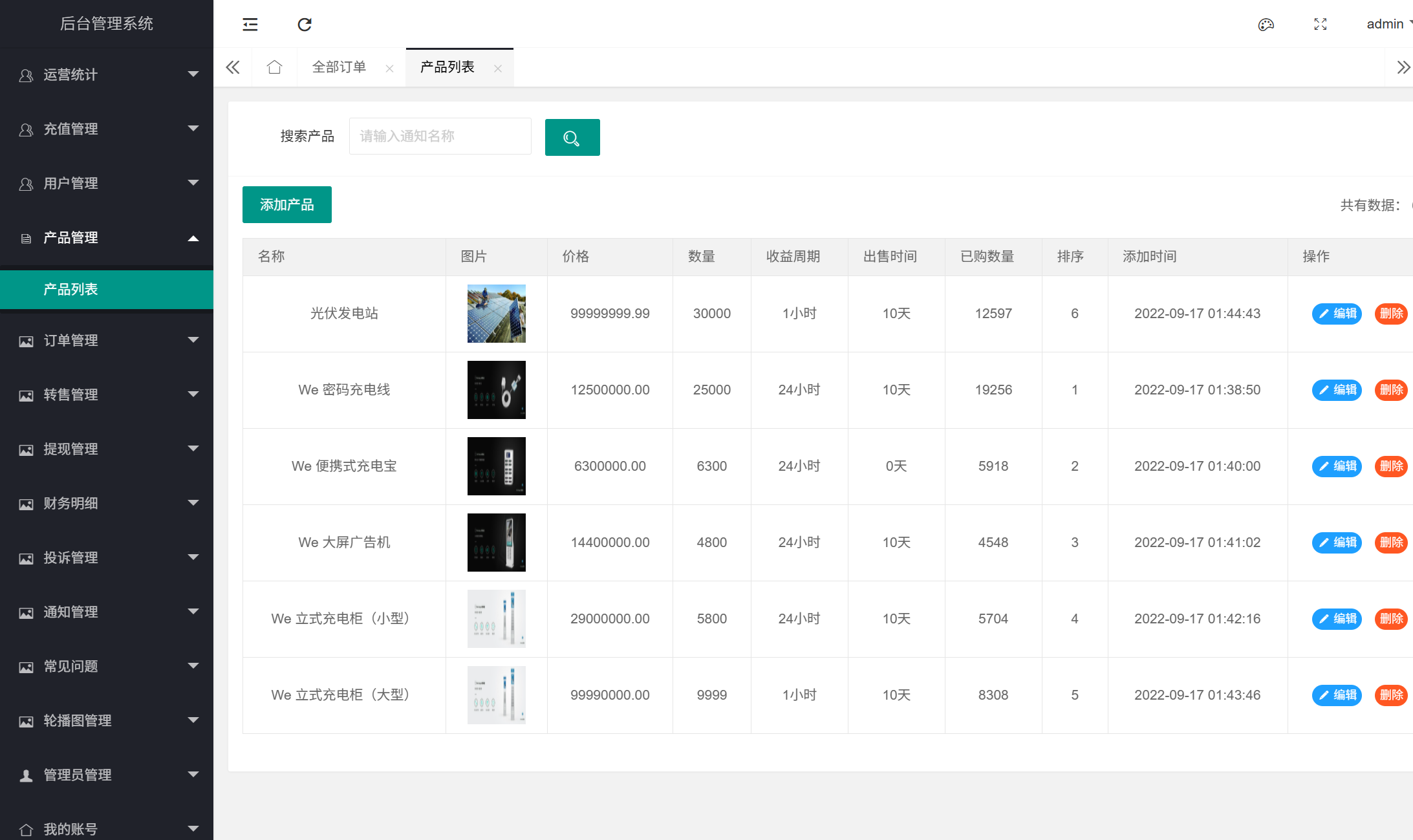Toggle the fullscreen icon
The width and height of the screenshot is (1413, 840).
(1321, 25)
